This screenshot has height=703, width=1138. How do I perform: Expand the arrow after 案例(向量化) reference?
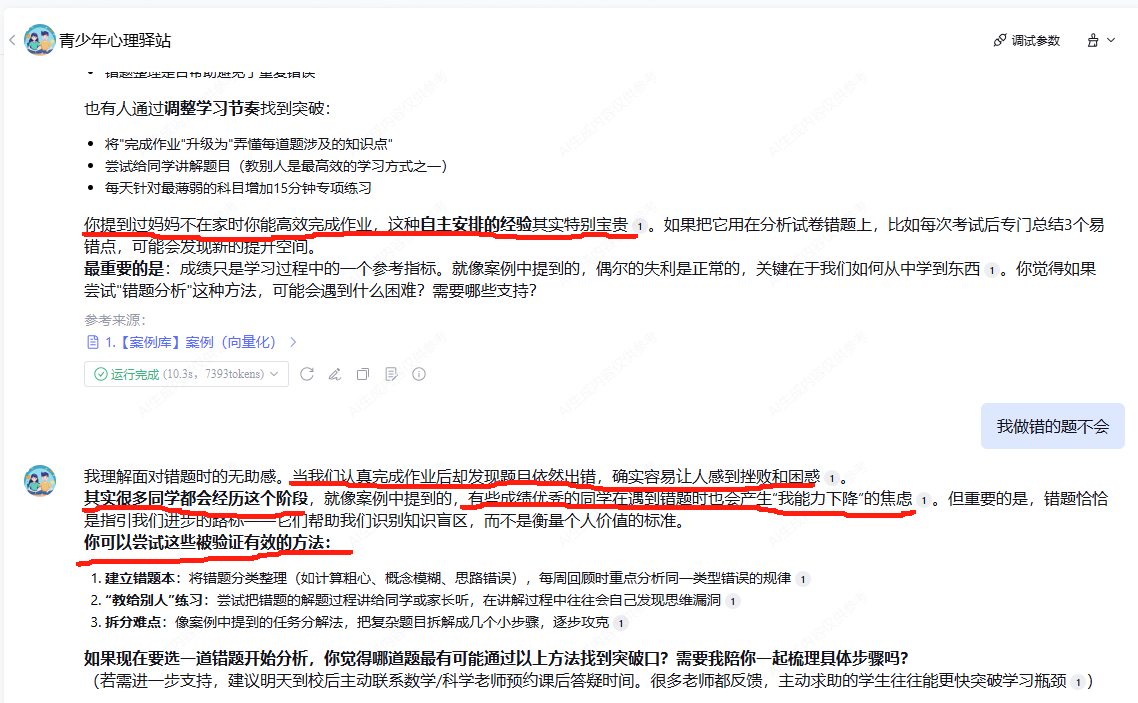293,342
